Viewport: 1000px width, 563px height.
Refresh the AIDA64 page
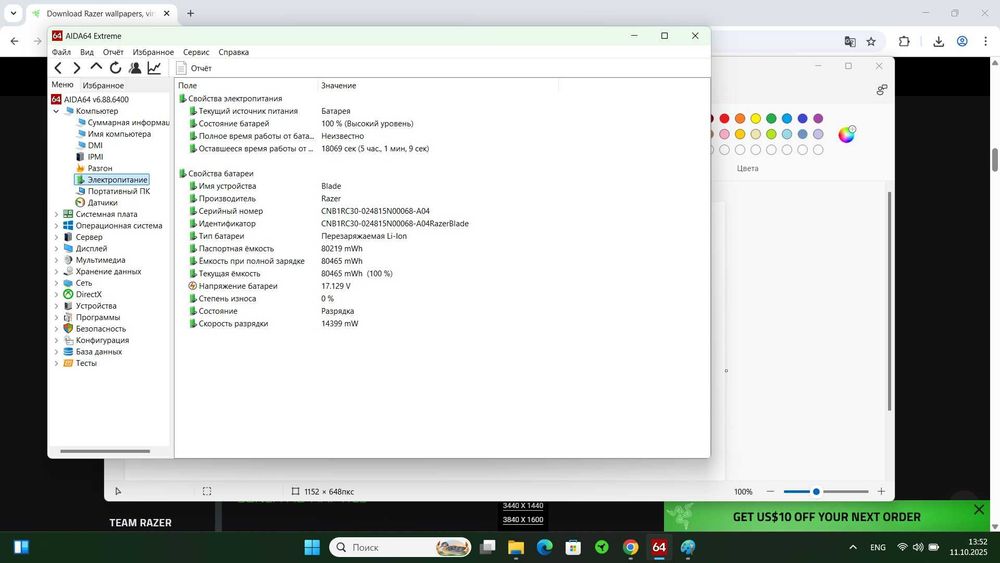coord(115,68)
